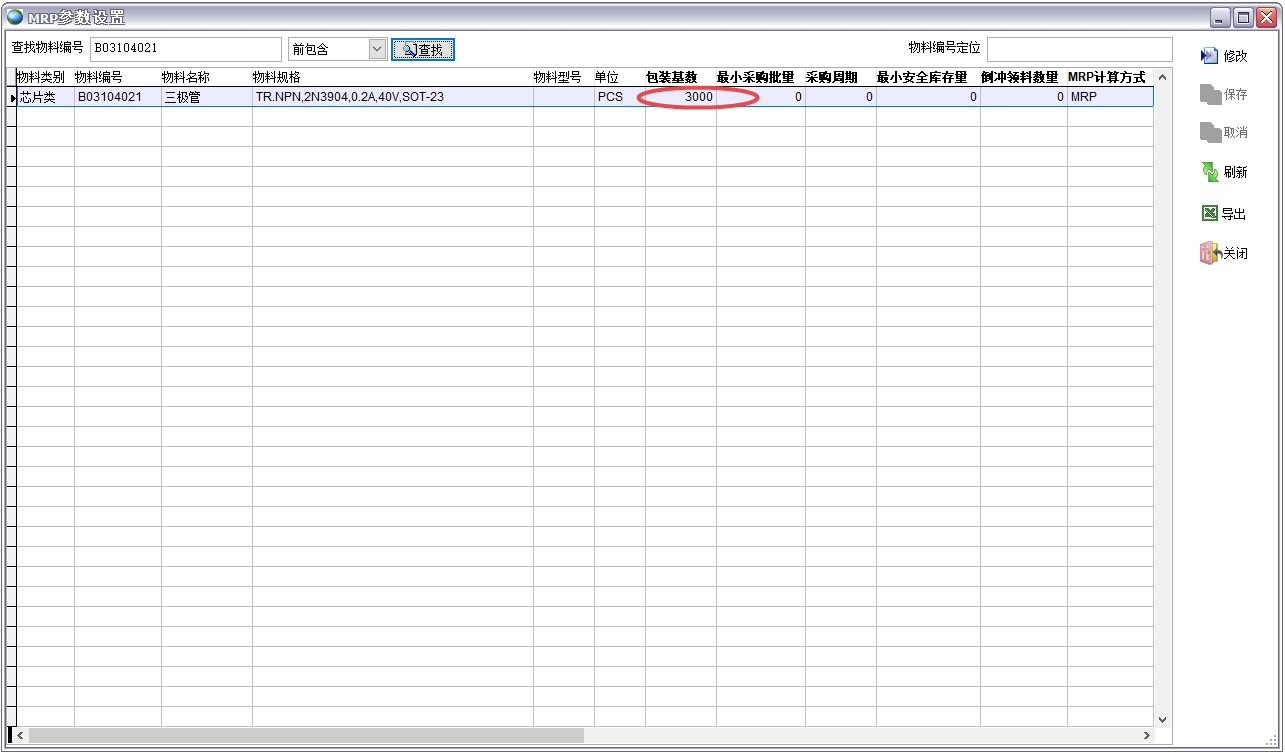
Task: Click the MRP window title bar icon
Action: pyautogui.click(x=14, y=16)
